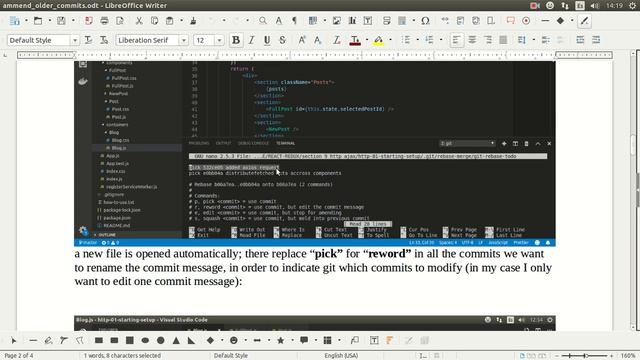This screenshot has width=640, height=360.
Task: Open Line Spacing dropdown arrow
Action: click(x=533, y=40)
